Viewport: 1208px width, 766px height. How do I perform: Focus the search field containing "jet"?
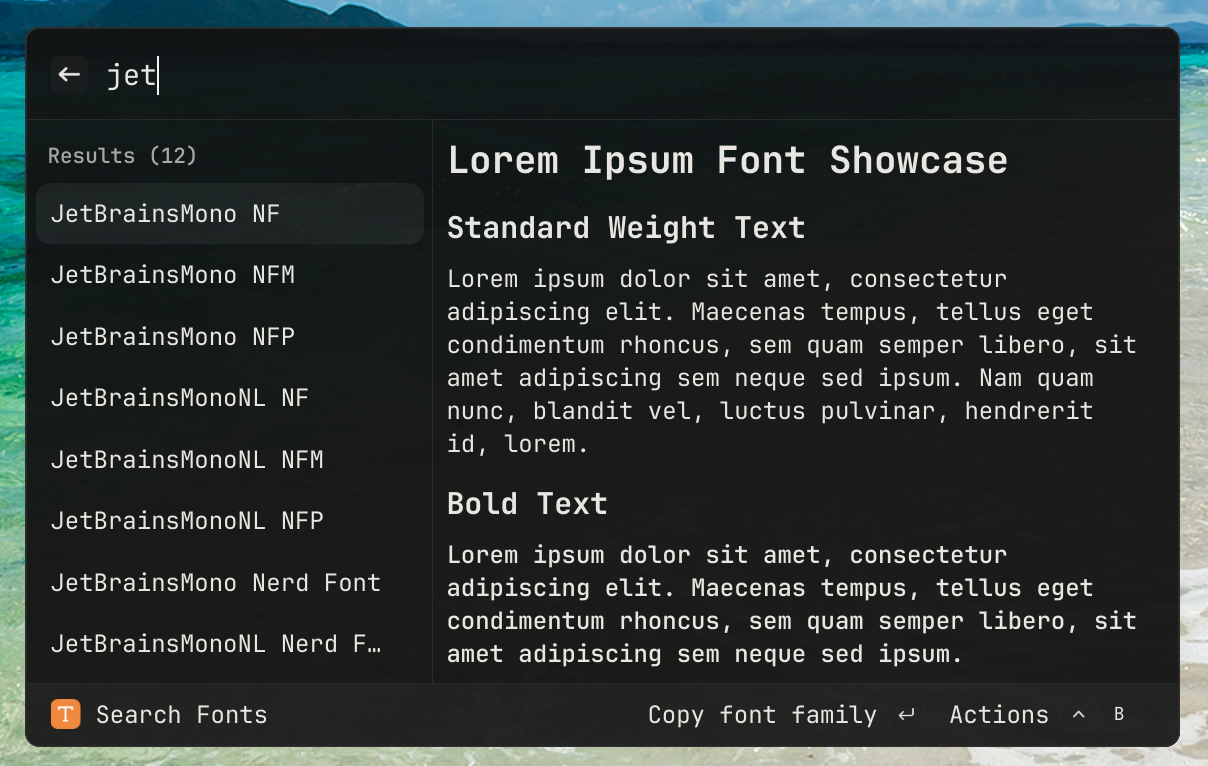coord(600,76)
